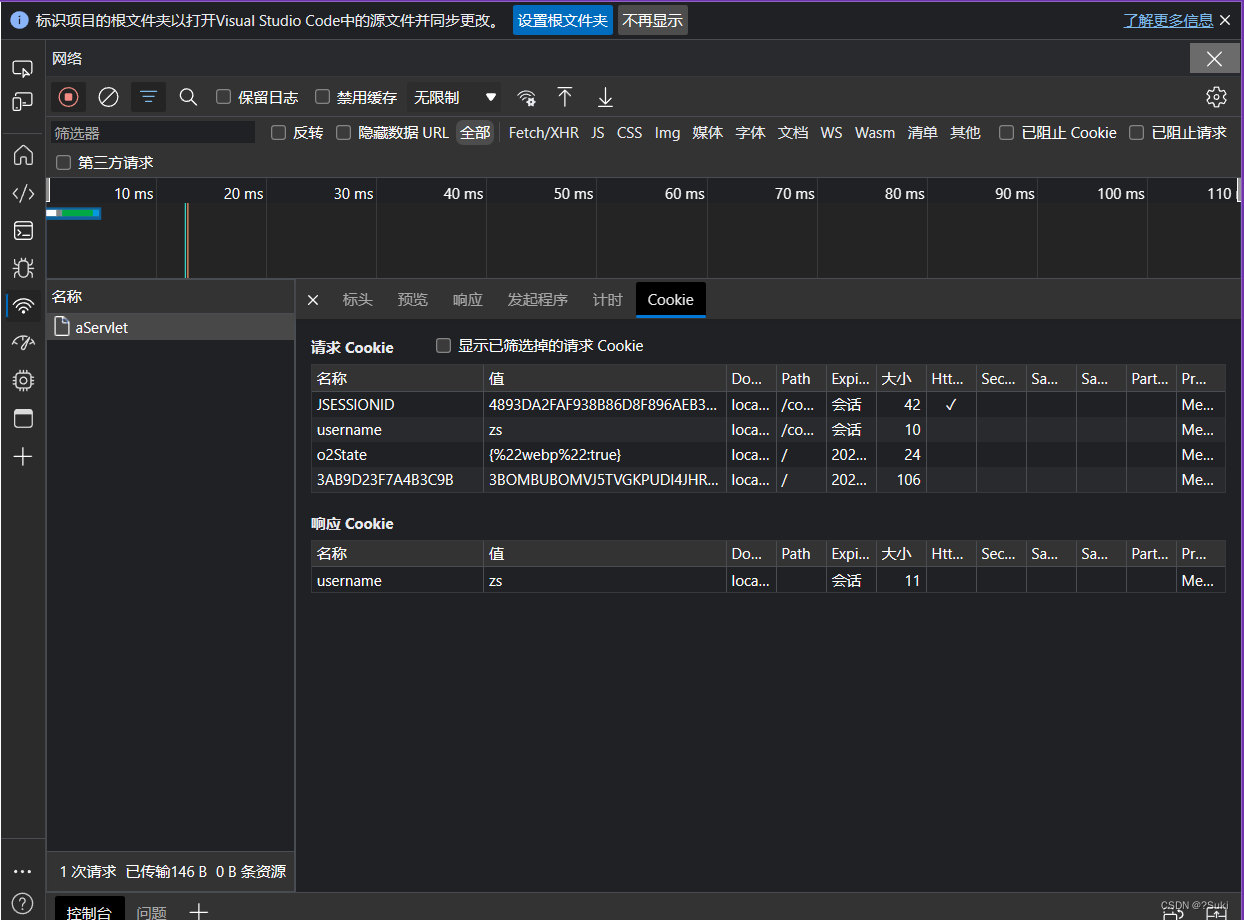The image size is (1244, 920).
Task: Click the export HAR download arrow
Action: tap(605, 97)
